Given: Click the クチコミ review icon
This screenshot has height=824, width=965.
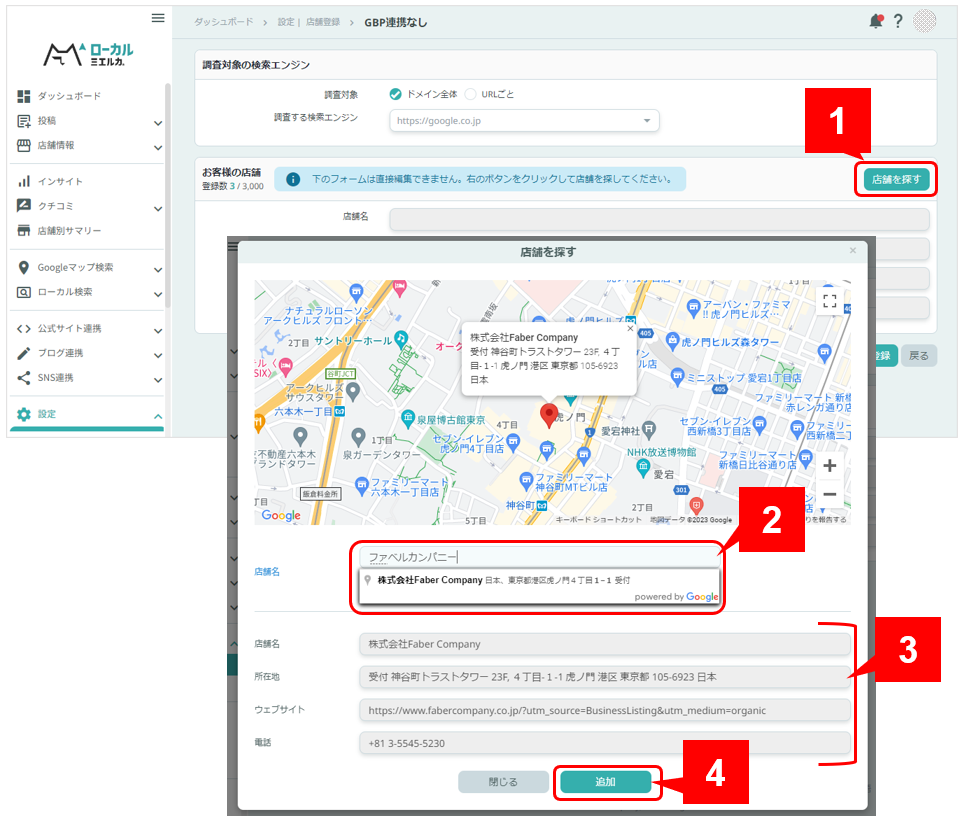Looking at the screenshot, I should (23, 206).
